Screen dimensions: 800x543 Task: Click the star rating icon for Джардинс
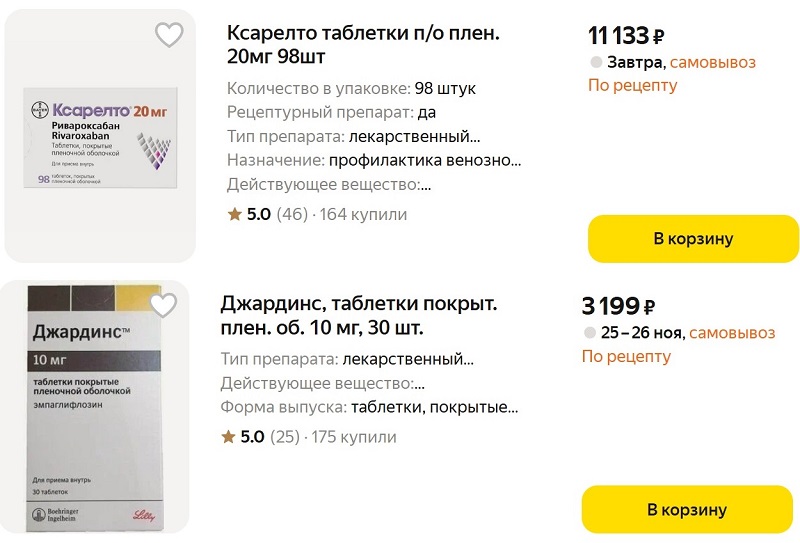[228, 437]
